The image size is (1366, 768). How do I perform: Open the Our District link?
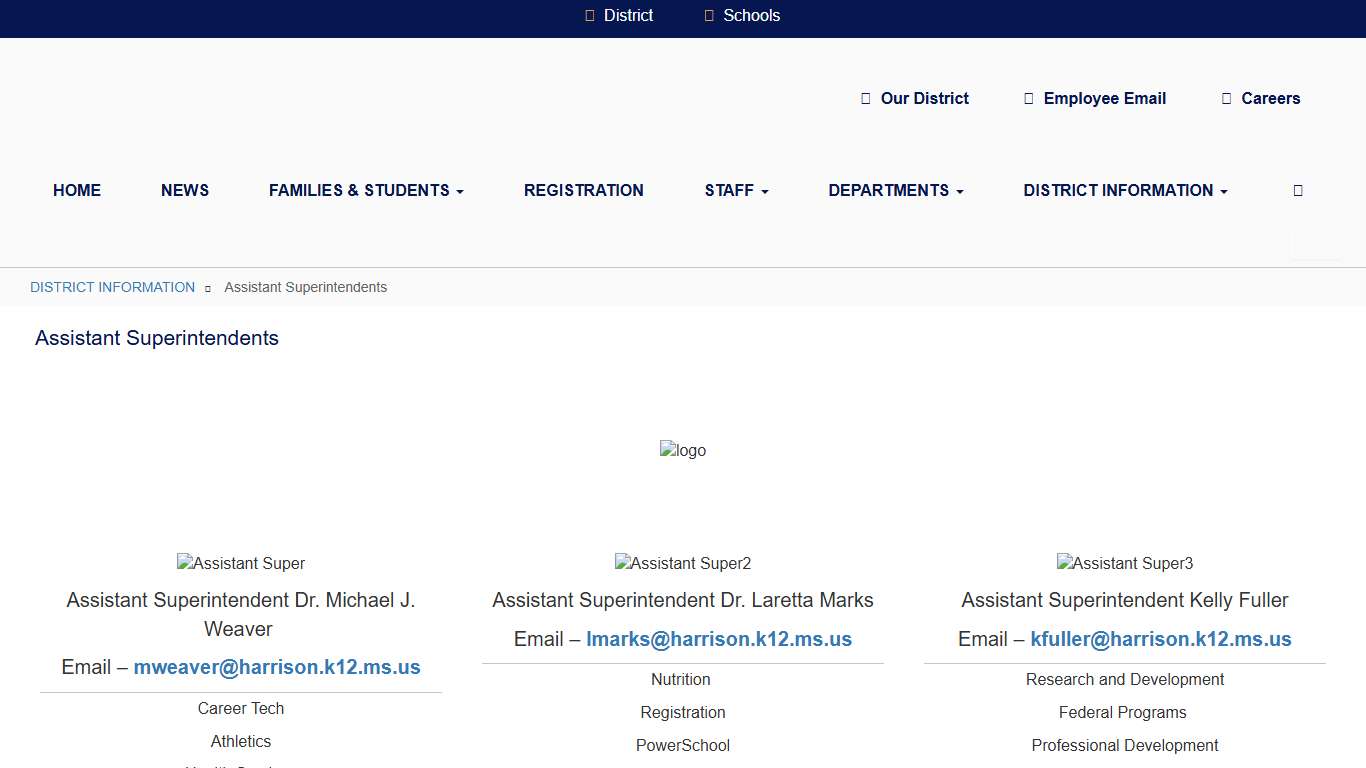(x=915, y=98)
